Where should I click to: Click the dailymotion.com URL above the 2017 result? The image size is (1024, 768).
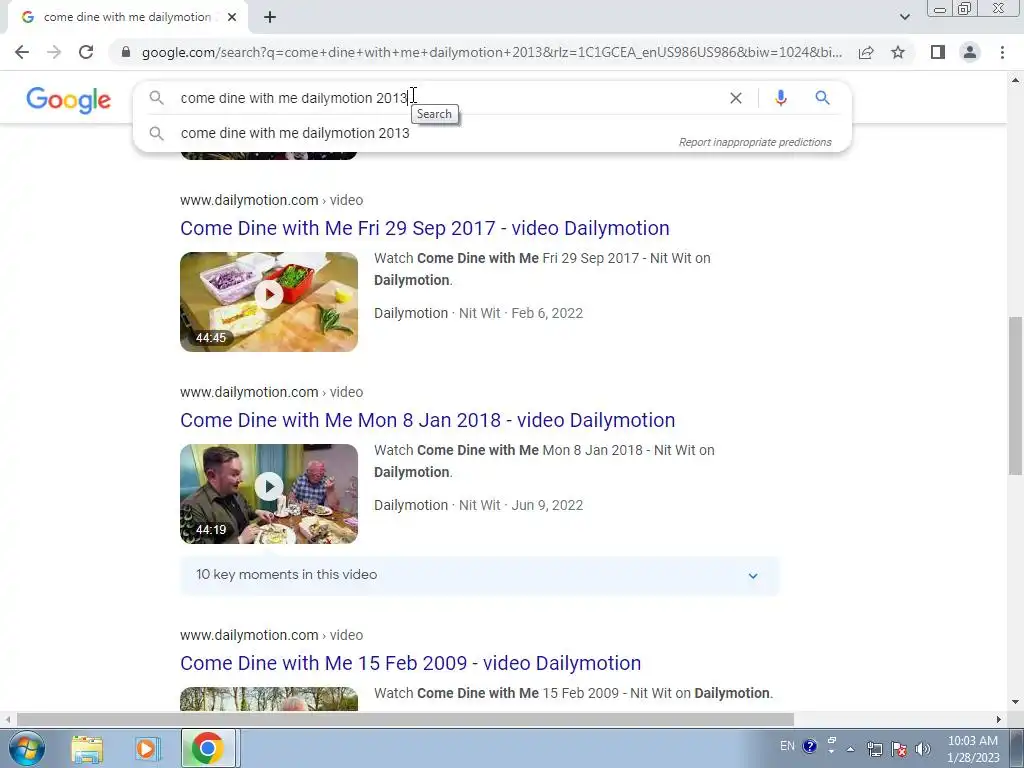272,200
